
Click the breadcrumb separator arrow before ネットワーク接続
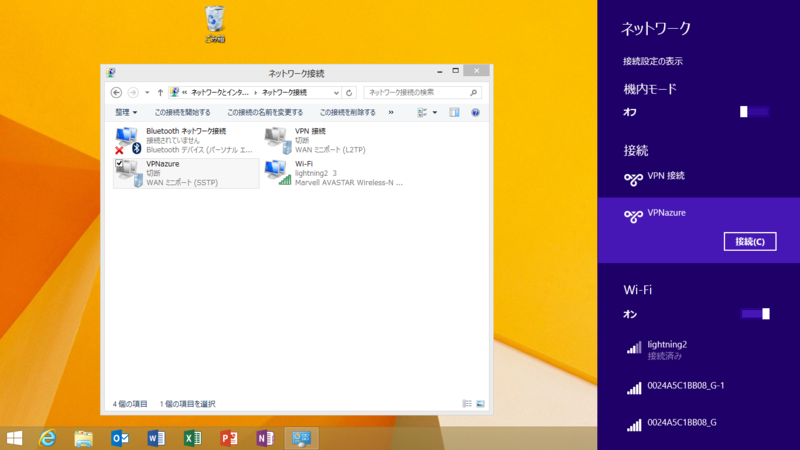256,92
